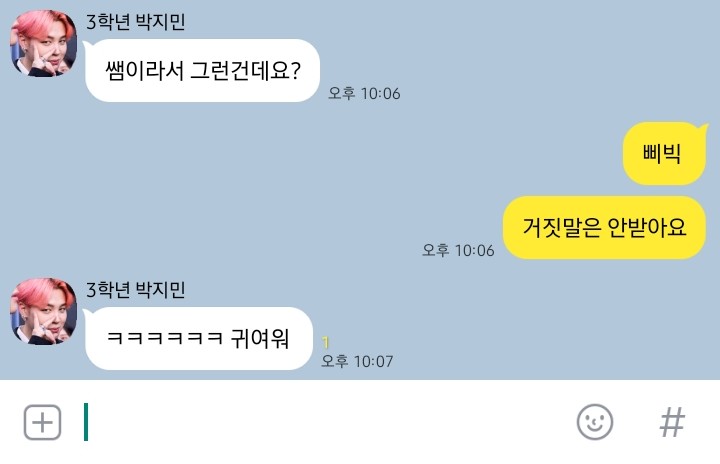The height and width of the screenshot is (464, 720).
Task: Click the green text cursor in input bar
Action: tap(86, 422)
